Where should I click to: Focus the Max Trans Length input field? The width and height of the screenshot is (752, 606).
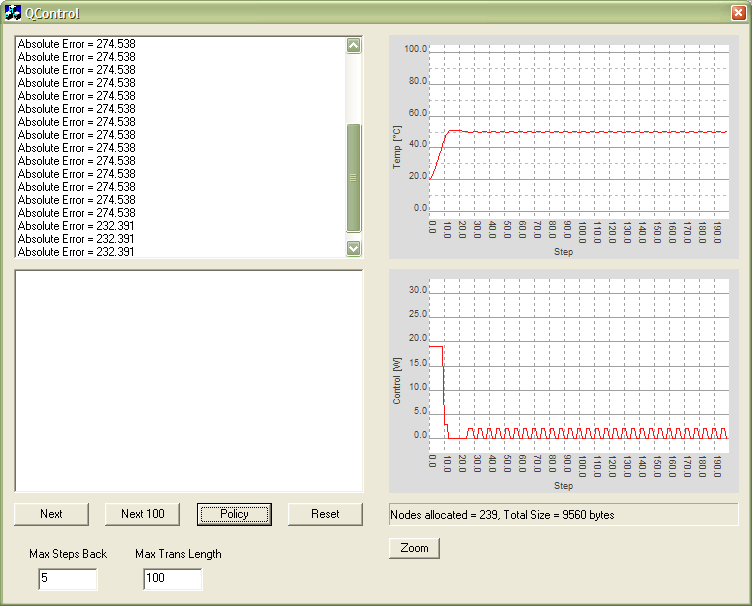pyautogui.click(x=173, y=579)
